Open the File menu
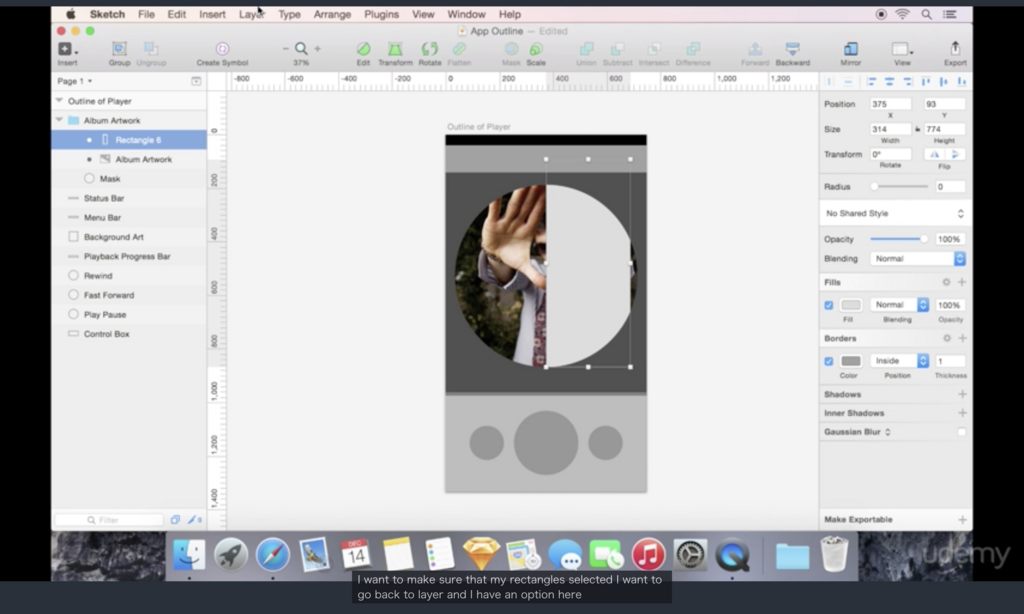Screen dimensions: 1024x614 146,14
